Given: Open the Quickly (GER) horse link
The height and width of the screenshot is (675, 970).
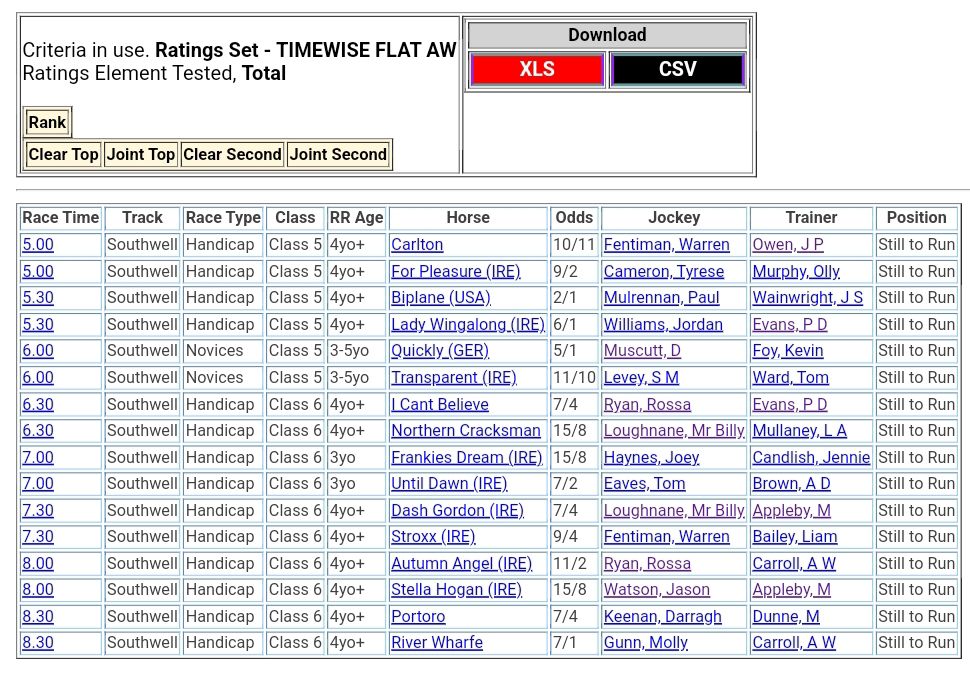Looking at the screenshot, I should coord(439,351).
